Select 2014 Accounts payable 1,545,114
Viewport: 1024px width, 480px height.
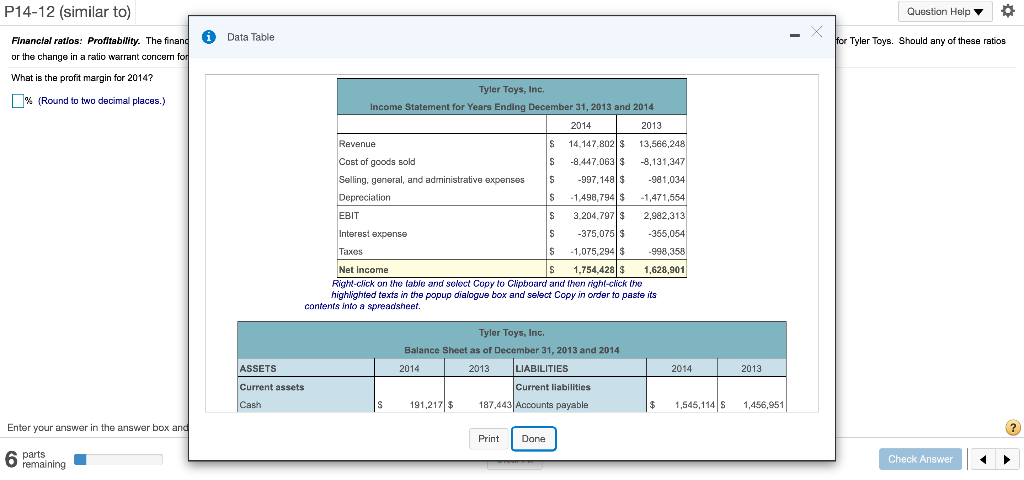point(696,405)
